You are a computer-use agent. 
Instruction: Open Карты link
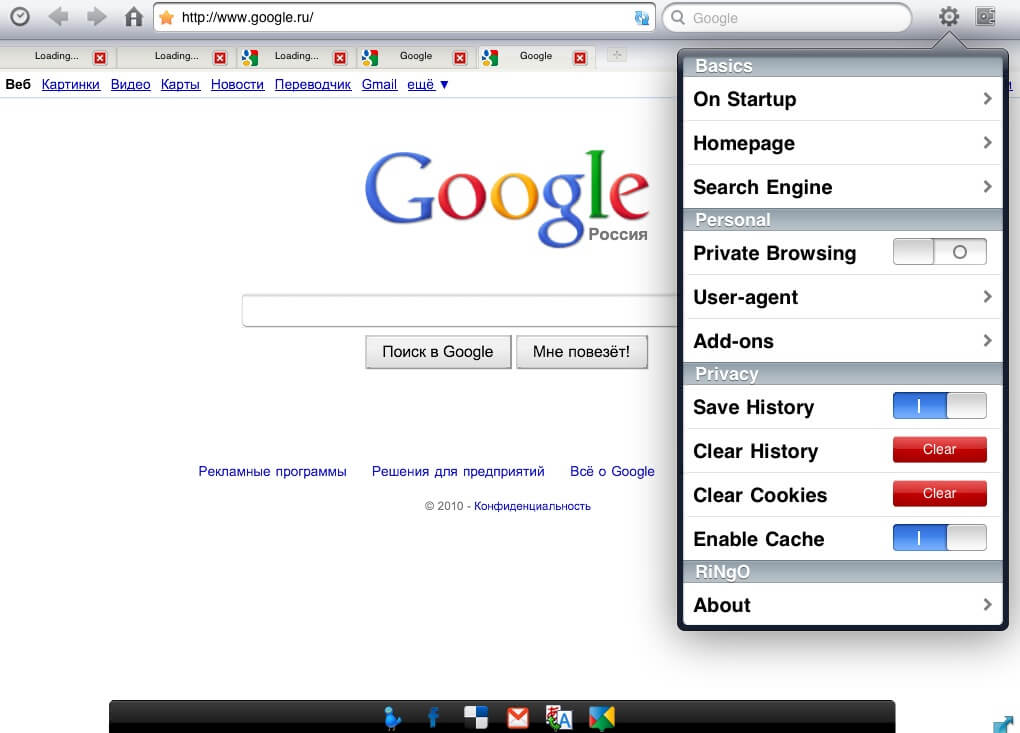click(180, 85)
